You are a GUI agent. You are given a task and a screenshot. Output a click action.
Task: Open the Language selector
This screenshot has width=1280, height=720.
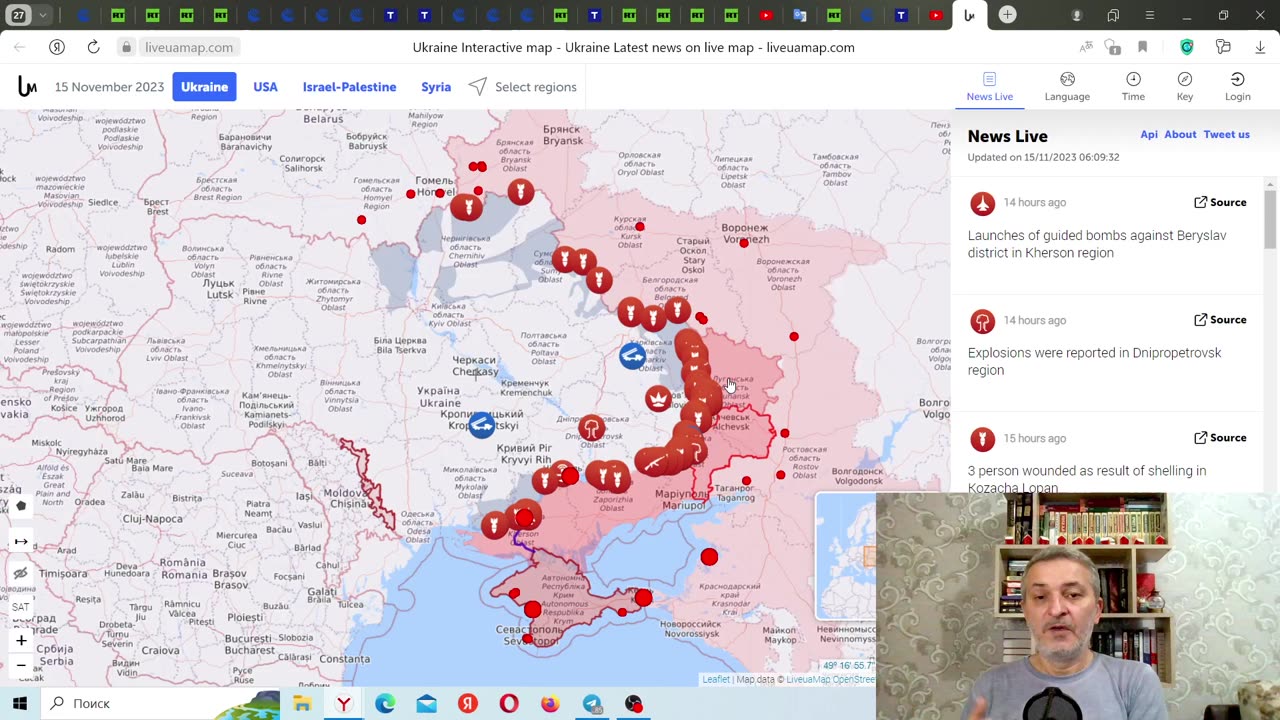pyautogui.click(x=1067, y=87)
